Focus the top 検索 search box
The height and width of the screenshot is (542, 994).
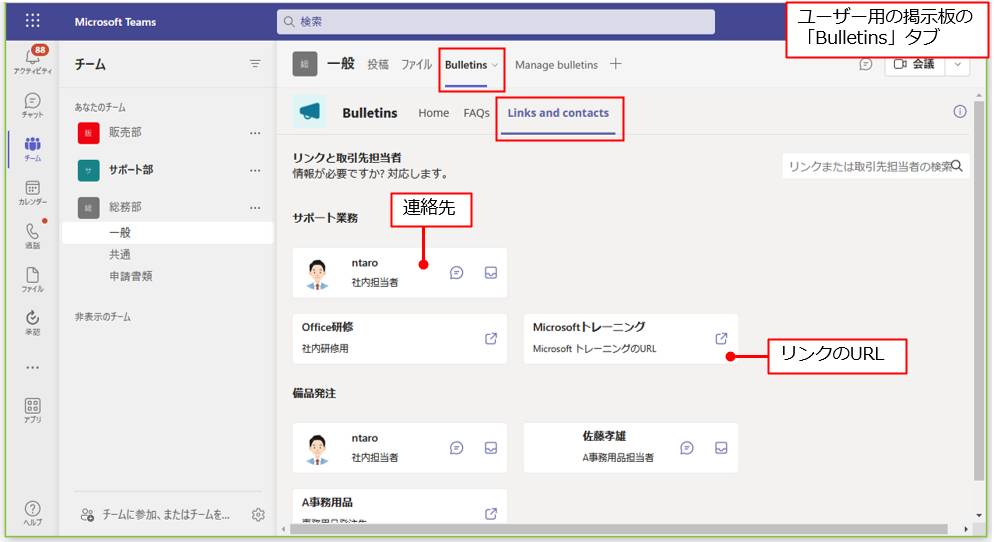tap(496, 22)
